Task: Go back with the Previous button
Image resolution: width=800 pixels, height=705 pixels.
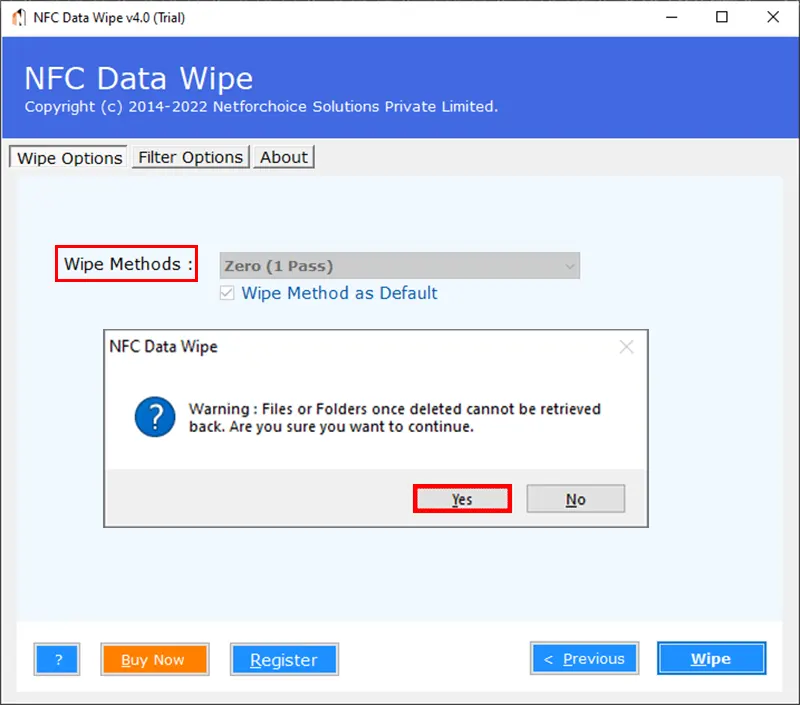Action: [x=585, y=659]
